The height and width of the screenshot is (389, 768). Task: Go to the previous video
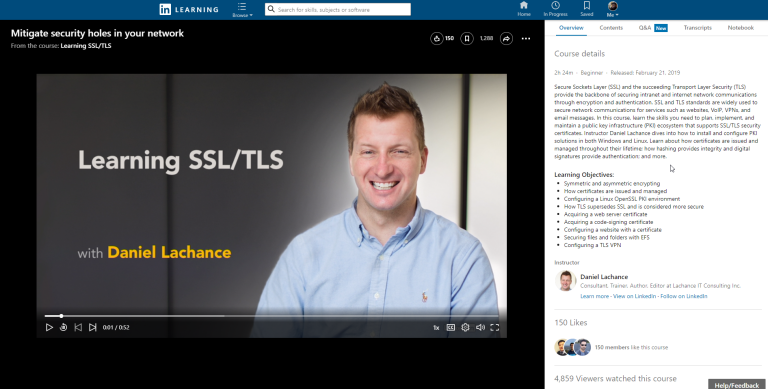click(x=78, y=327)
